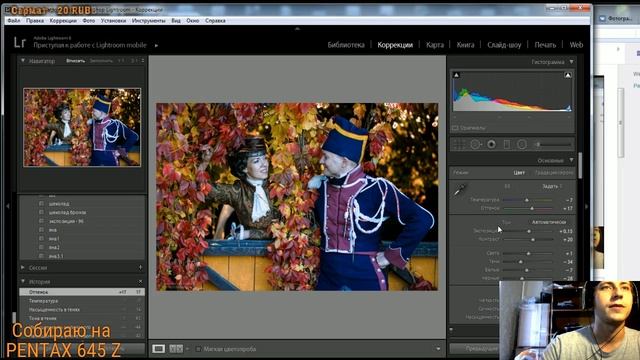
Task: Click preset icon next to шоколад
Action: pyautogui.click(x=41, y=203)
